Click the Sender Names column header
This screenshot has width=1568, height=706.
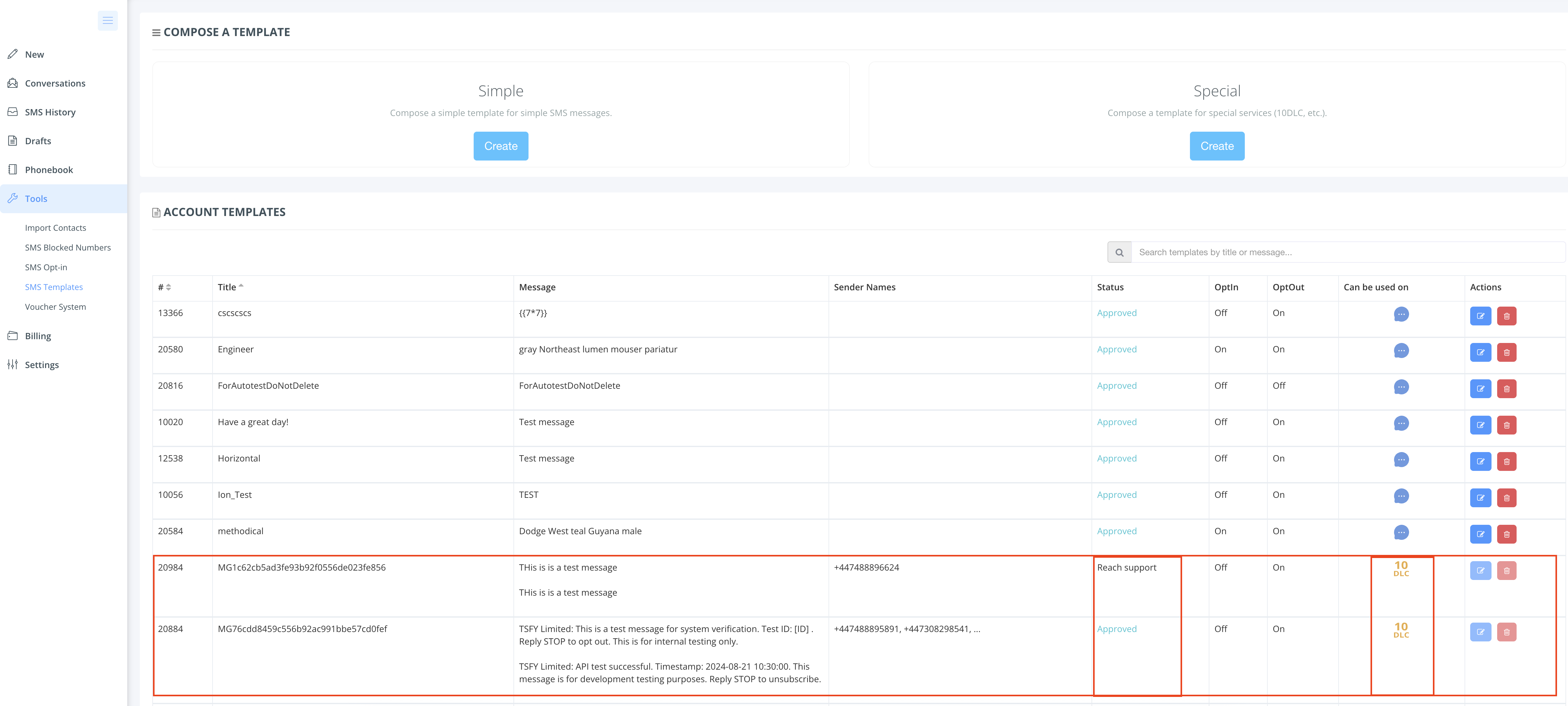pyautogui.click(x=864, y=287)
